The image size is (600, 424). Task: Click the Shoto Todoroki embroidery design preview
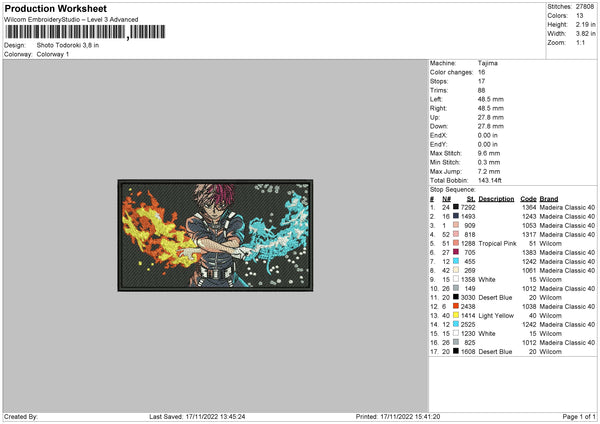point(215,235)
